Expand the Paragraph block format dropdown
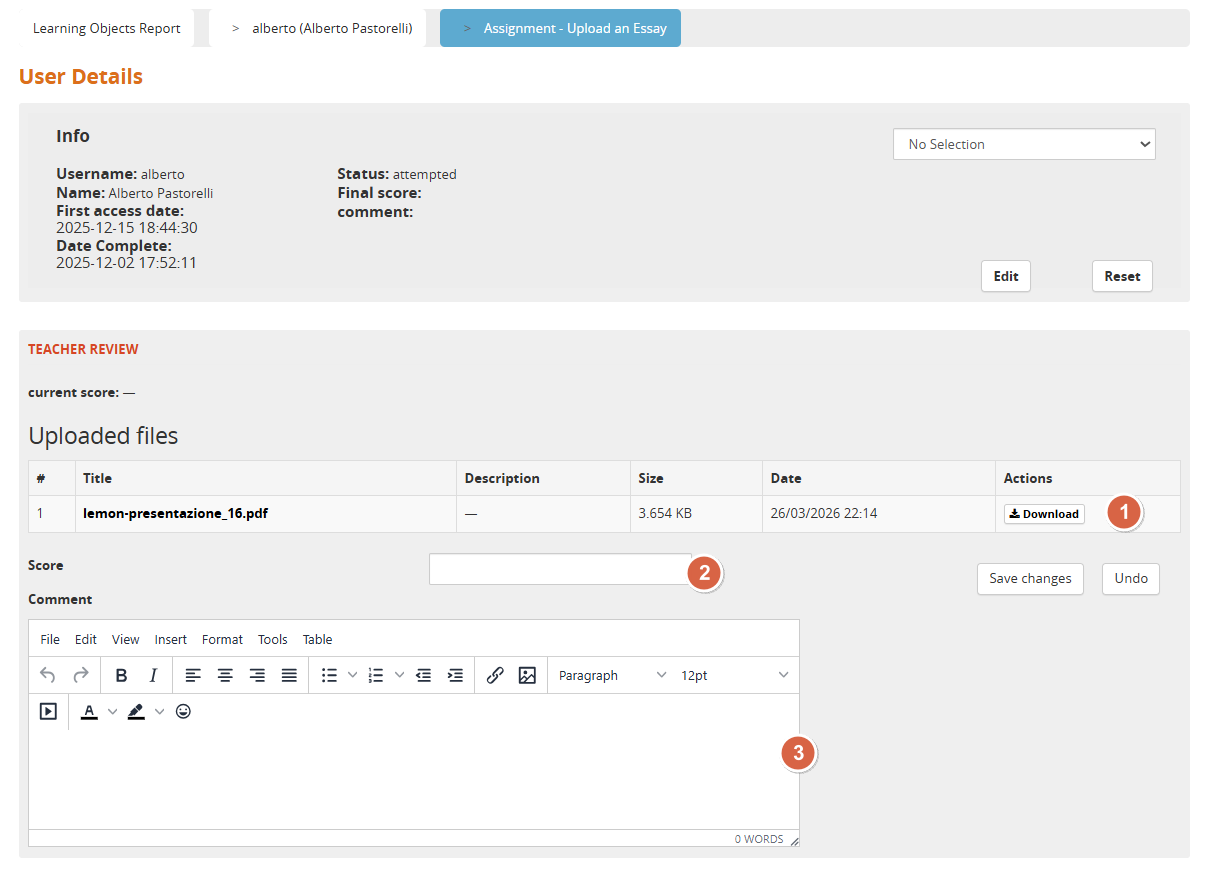The image size is (1219, 887). [612, 675]
